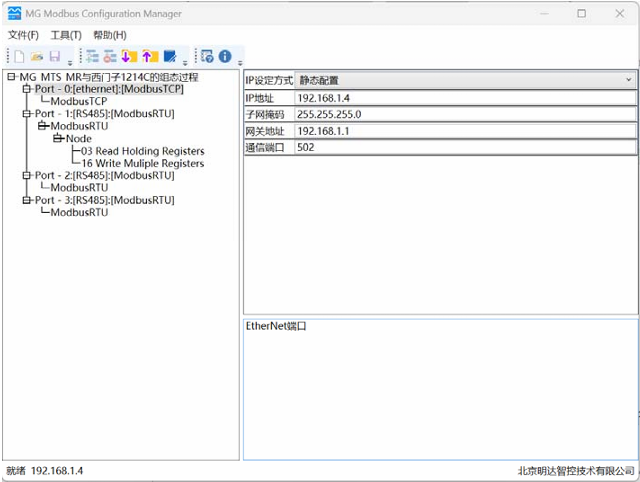Open the 文件(F) menu
The image size is (640, 482).
click(23, 35)
